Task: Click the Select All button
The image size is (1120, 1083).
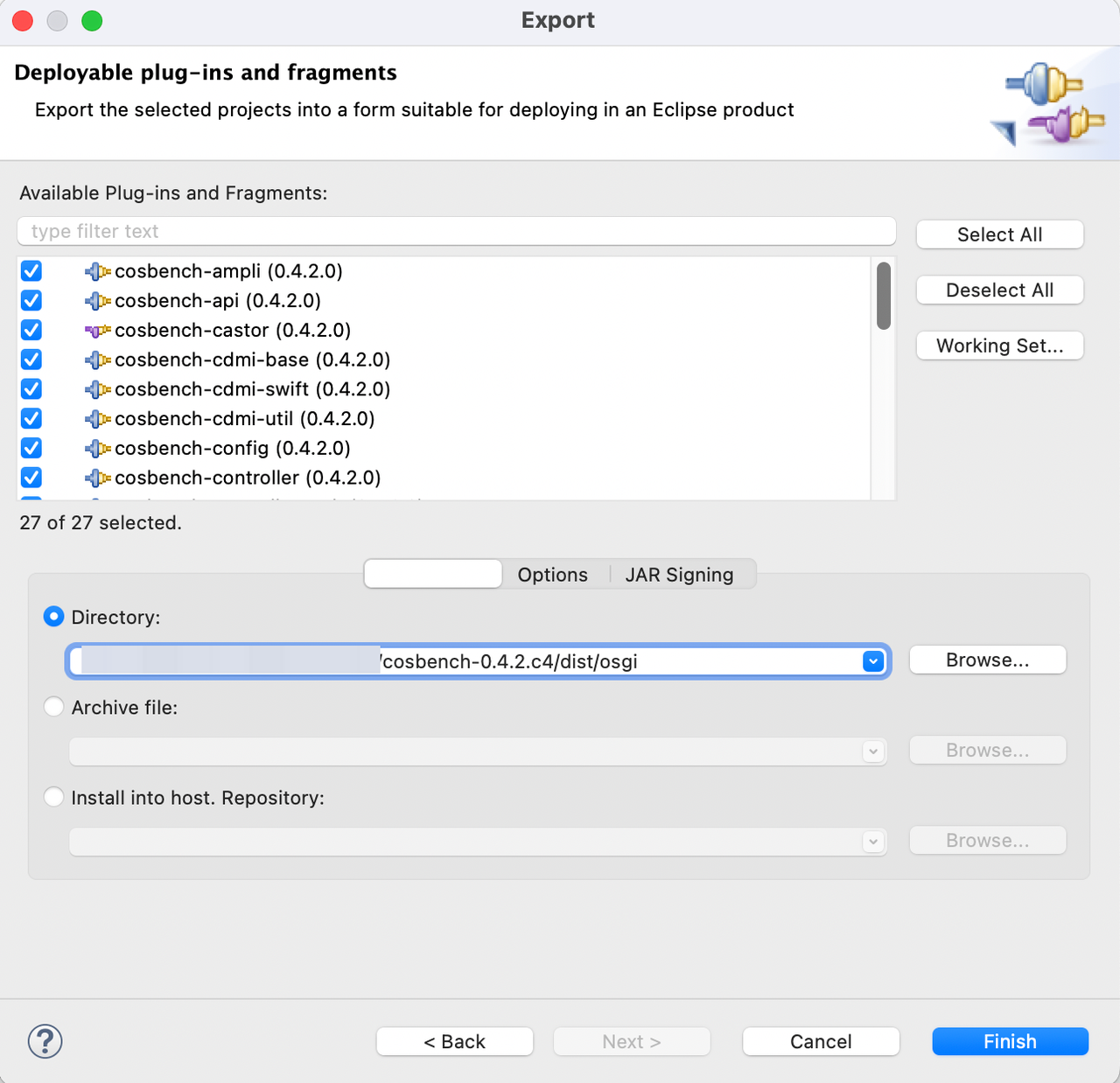Action: pyautogui.click(x=1000, y=234)
